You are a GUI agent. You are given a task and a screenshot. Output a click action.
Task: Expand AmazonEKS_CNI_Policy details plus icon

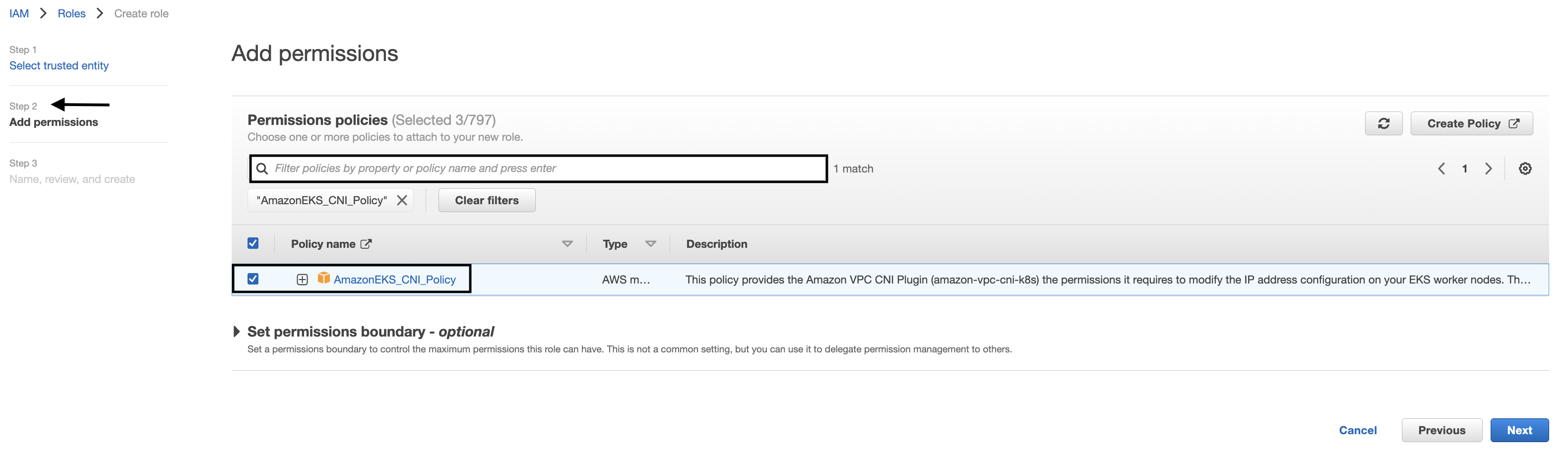[x=302, y=280]
